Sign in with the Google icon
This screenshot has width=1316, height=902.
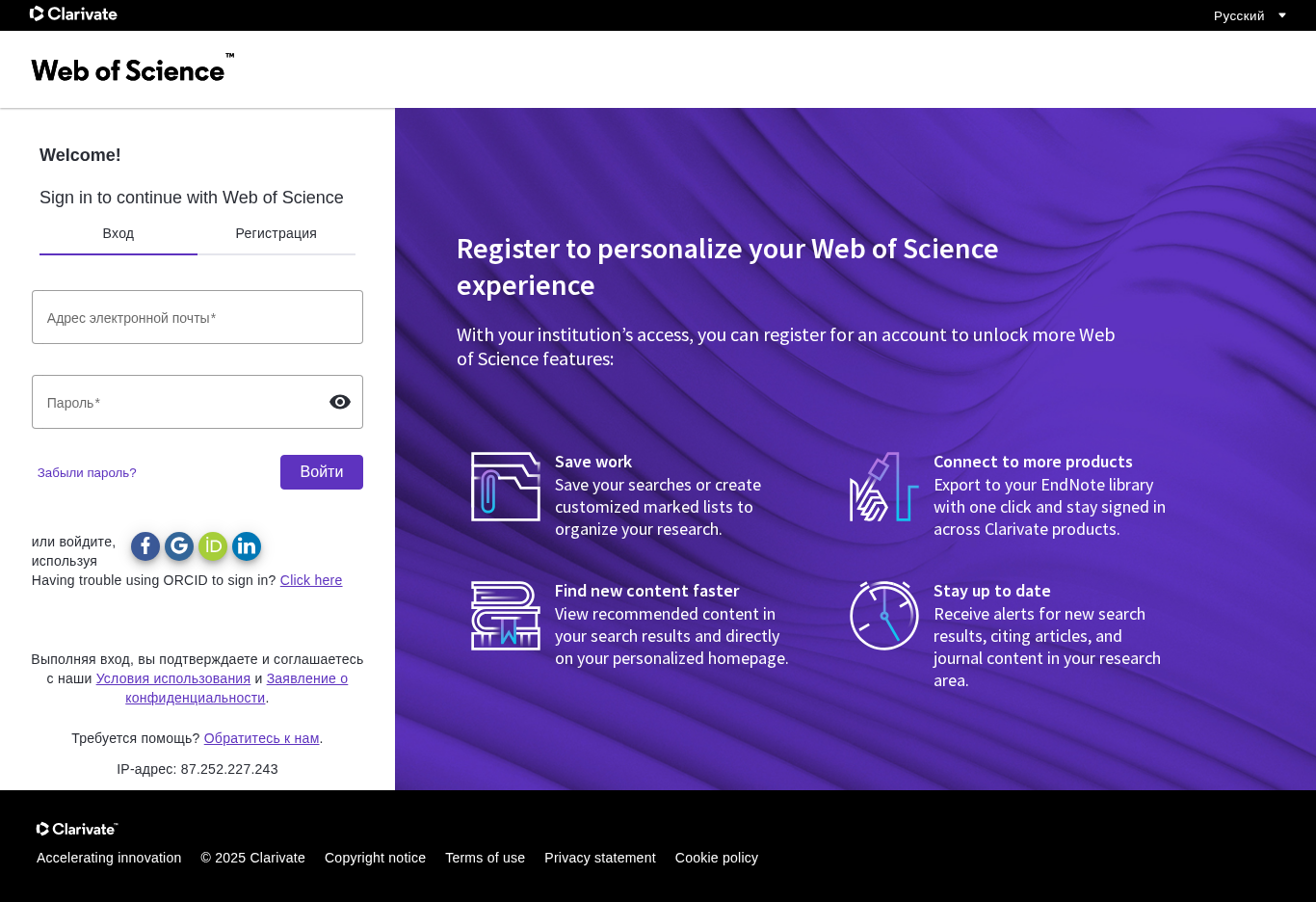click(x=179, y=546)
